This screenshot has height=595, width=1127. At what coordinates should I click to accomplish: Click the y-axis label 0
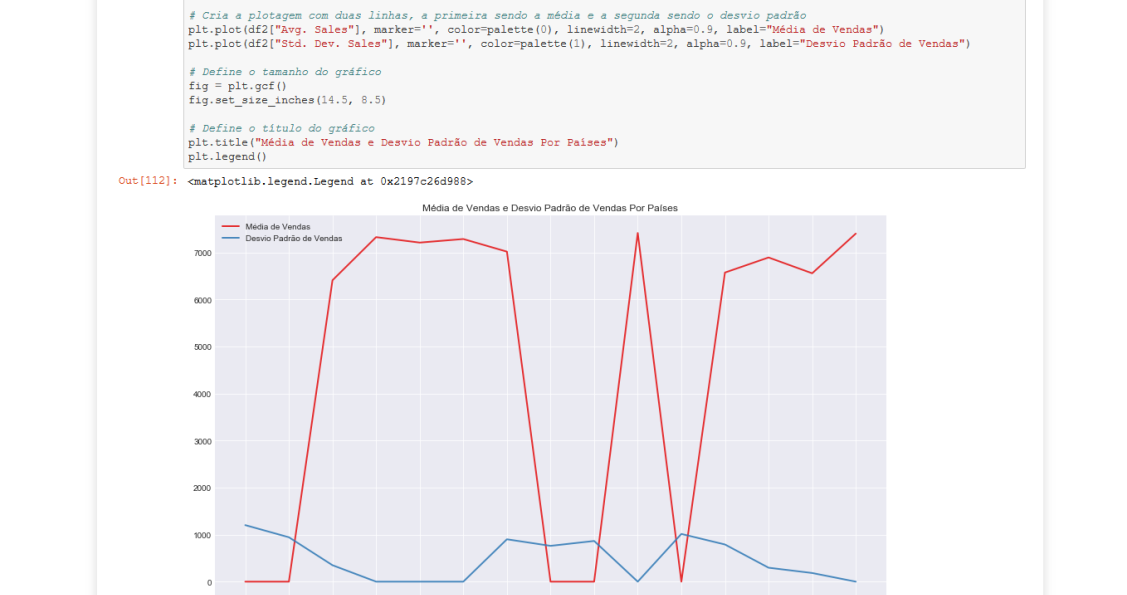pyautogui.click(x=209, y=583)
